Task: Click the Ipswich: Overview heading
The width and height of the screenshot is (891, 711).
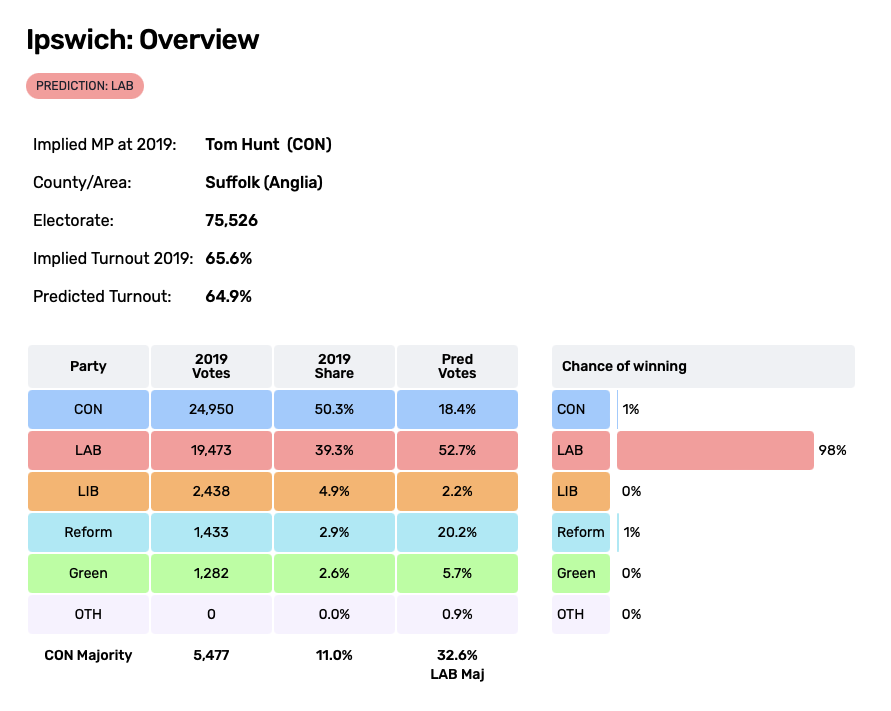Action: tap(143, 40)
